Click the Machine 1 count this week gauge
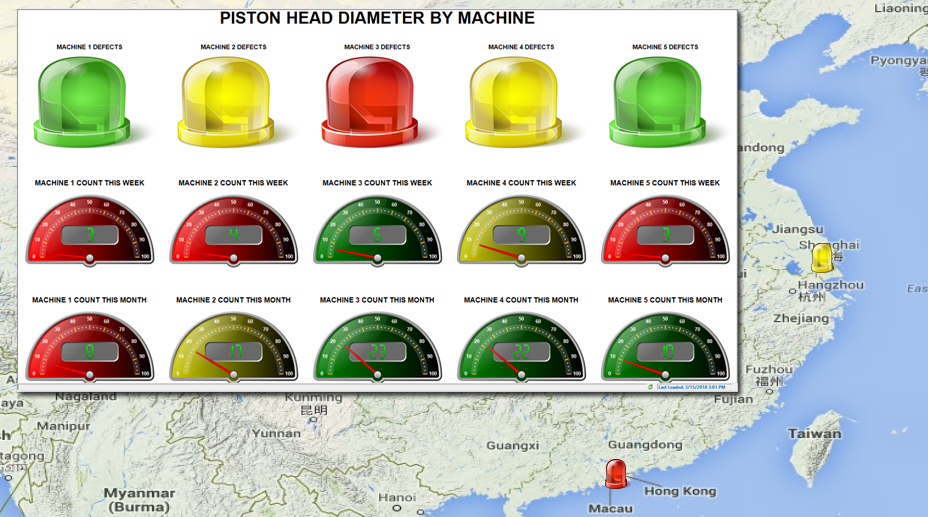This screenshot has width=928, height=517. pos(90,231)
